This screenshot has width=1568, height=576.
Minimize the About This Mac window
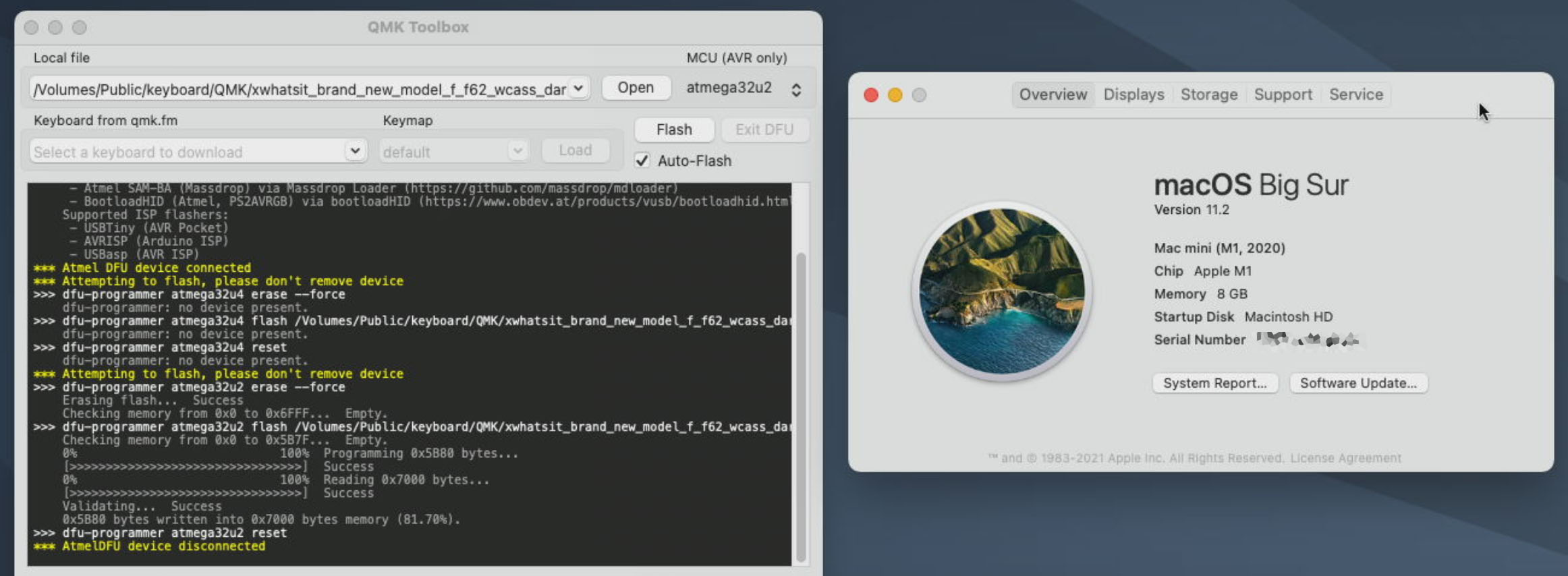tap(895, 95)
